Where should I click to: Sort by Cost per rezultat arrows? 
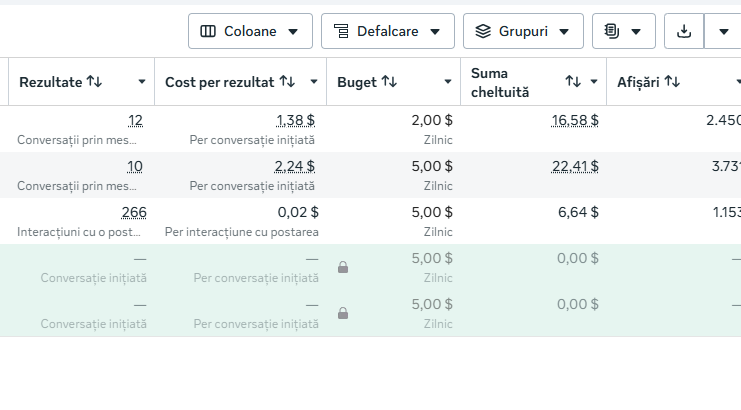pos(287,82)
